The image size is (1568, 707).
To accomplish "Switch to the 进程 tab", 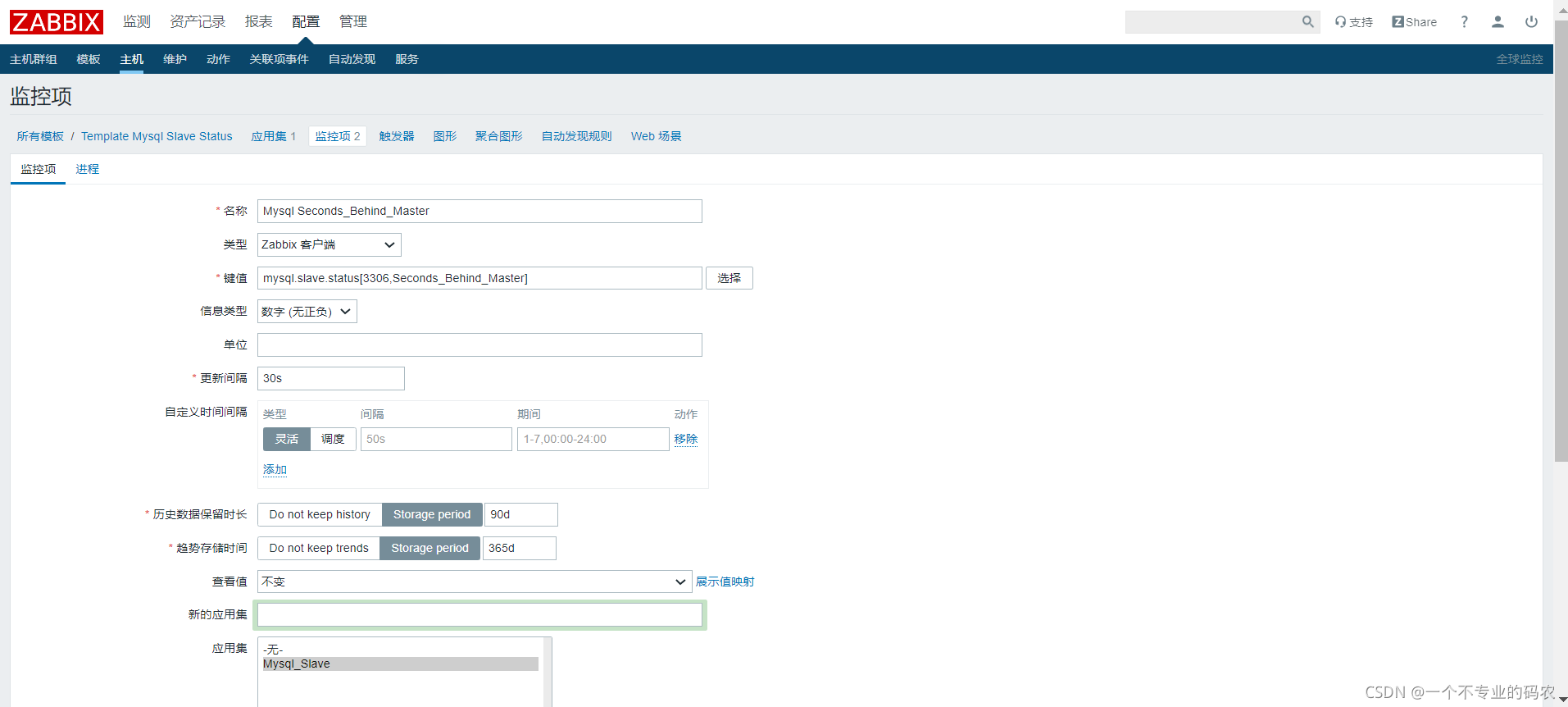I will tap(88, 169).
